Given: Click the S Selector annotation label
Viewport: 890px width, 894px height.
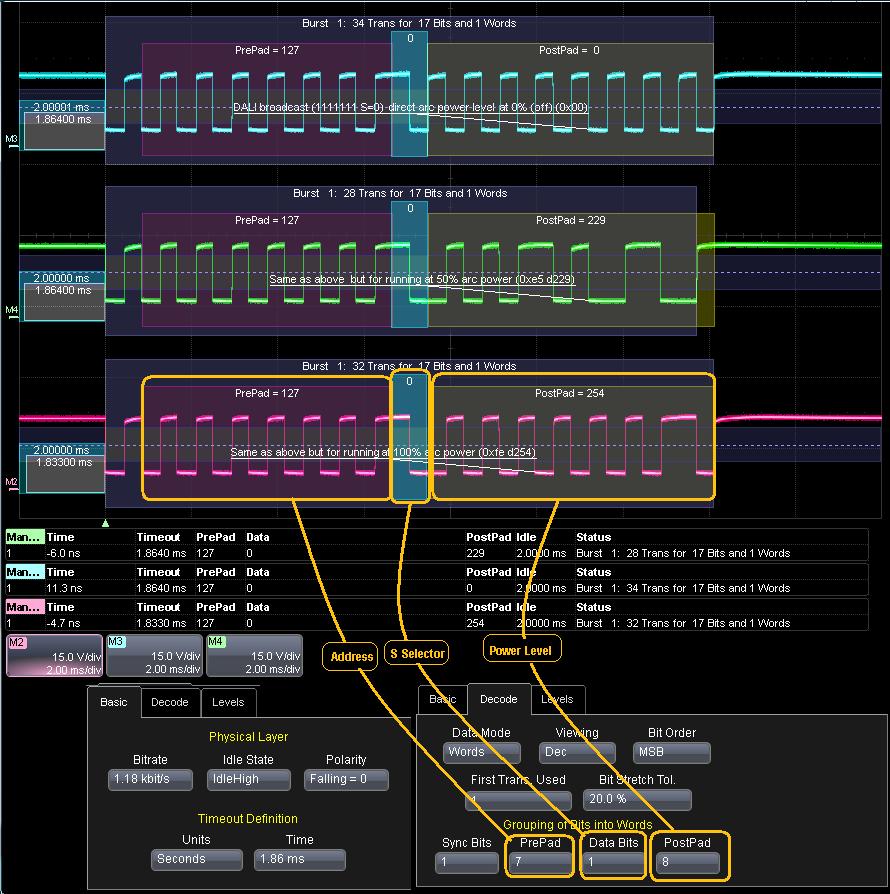Looking at the screenshot, I should [416, 654].
